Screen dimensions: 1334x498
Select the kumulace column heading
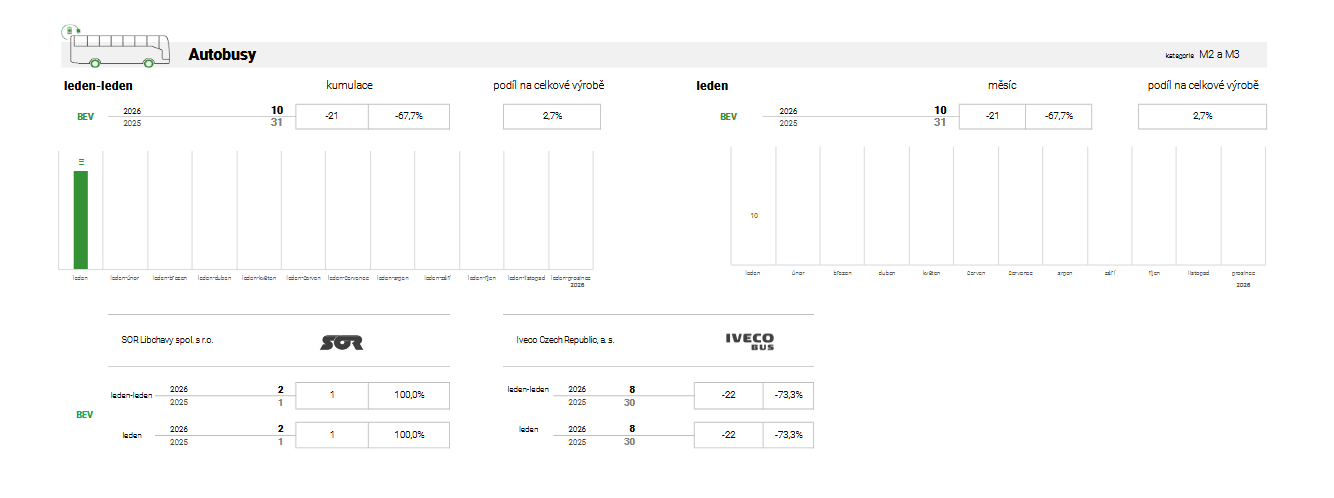(349, 86)
